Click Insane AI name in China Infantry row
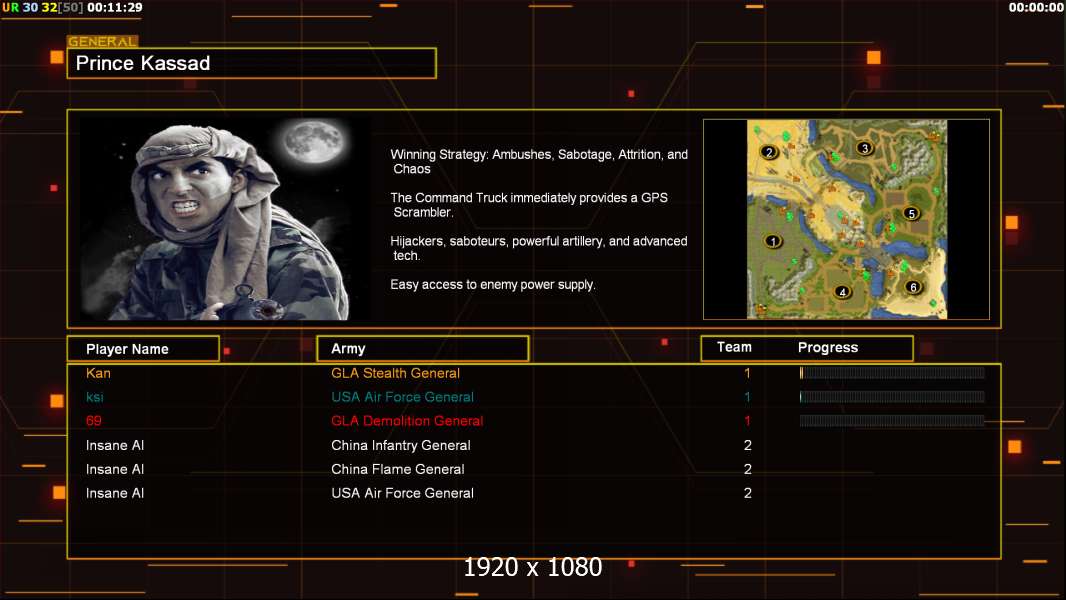The height and width of the screenshot is (600, 1066). pyautogui.click(x=115, y=445)
